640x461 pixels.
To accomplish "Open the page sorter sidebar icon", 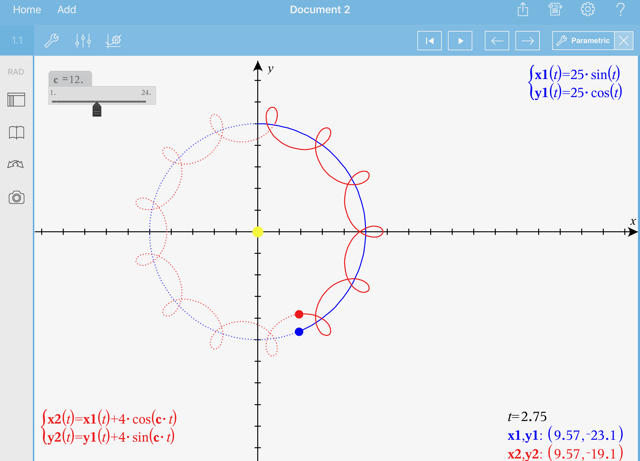I will pos(16,100).
